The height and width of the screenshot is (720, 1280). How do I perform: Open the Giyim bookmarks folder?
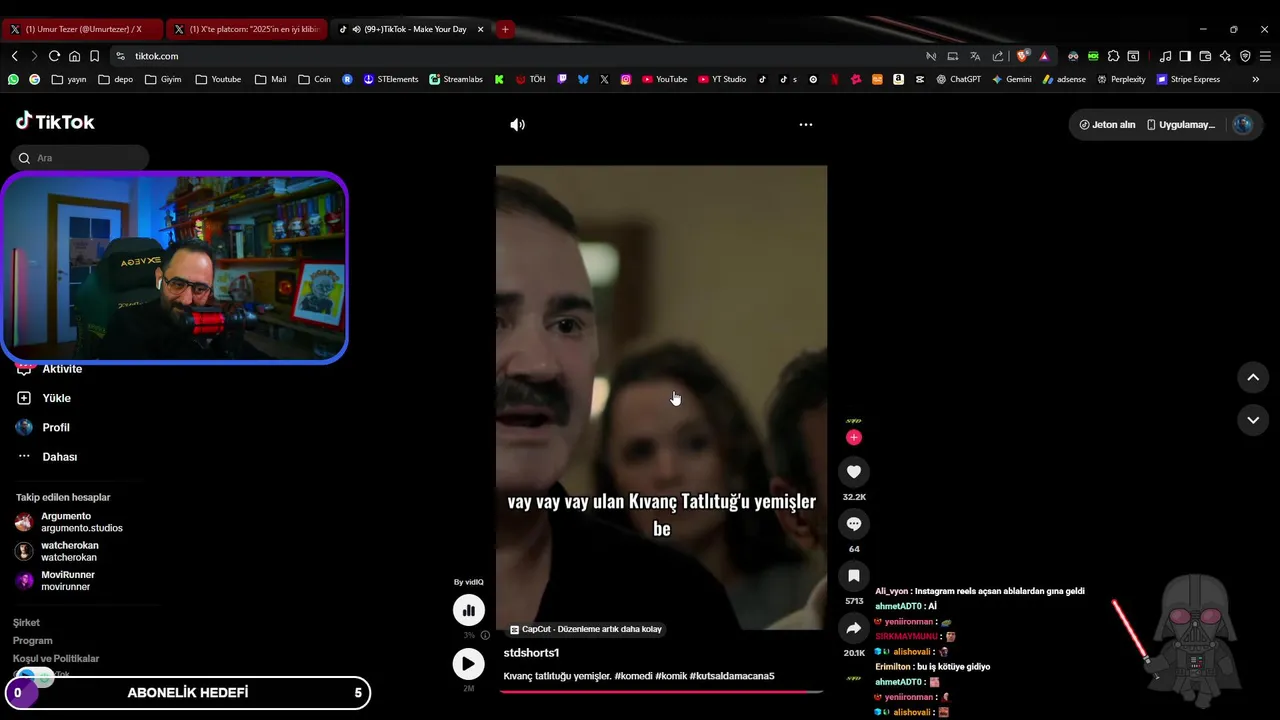click(164, 79)
